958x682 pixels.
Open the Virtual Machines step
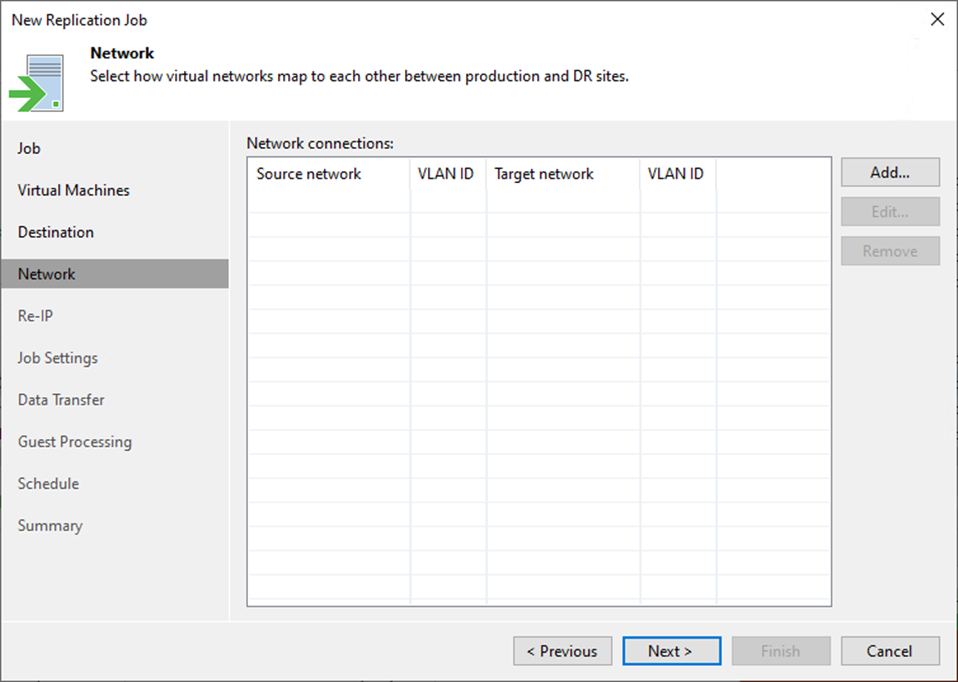pyautogui.click(x=73, y=190)
